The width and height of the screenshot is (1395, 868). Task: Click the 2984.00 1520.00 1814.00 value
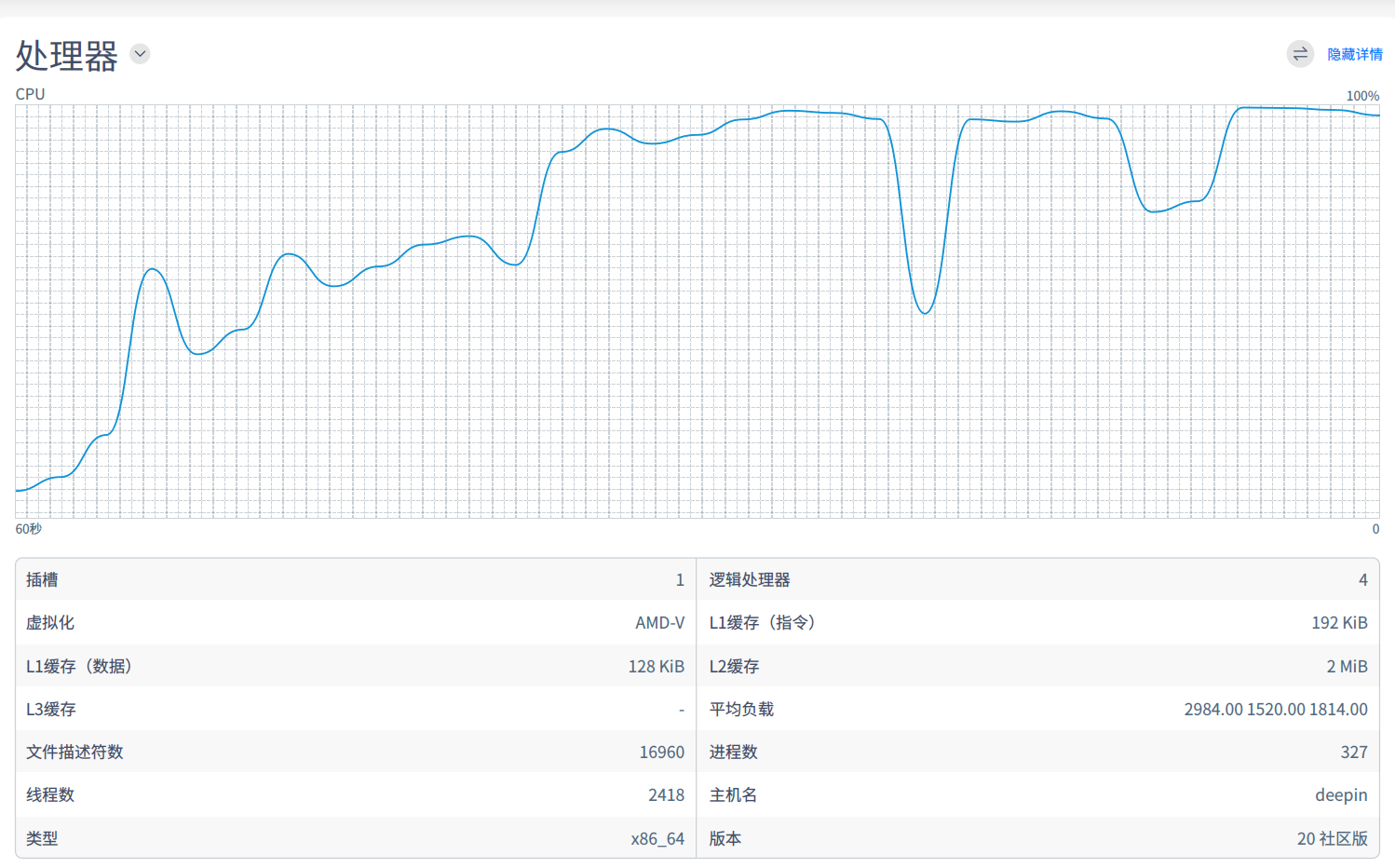(x=1276, y=710)
